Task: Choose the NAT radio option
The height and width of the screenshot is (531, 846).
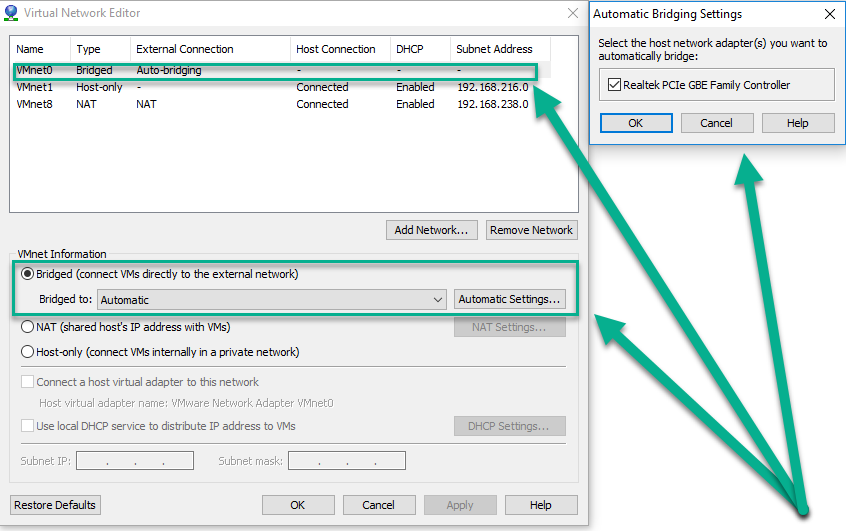Action: (x=28, y=327)
